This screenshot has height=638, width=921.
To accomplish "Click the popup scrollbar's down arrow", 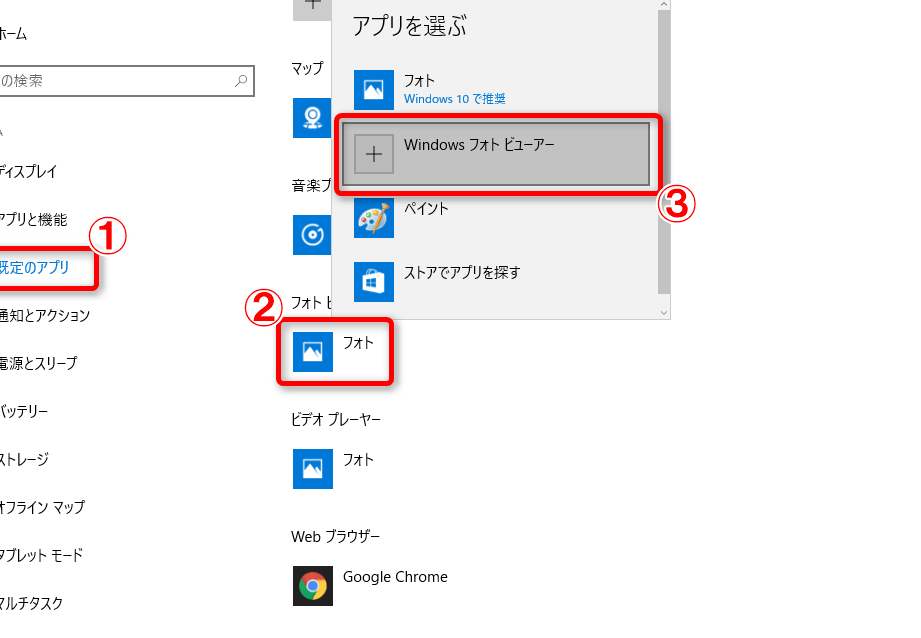I will [664, 312].
